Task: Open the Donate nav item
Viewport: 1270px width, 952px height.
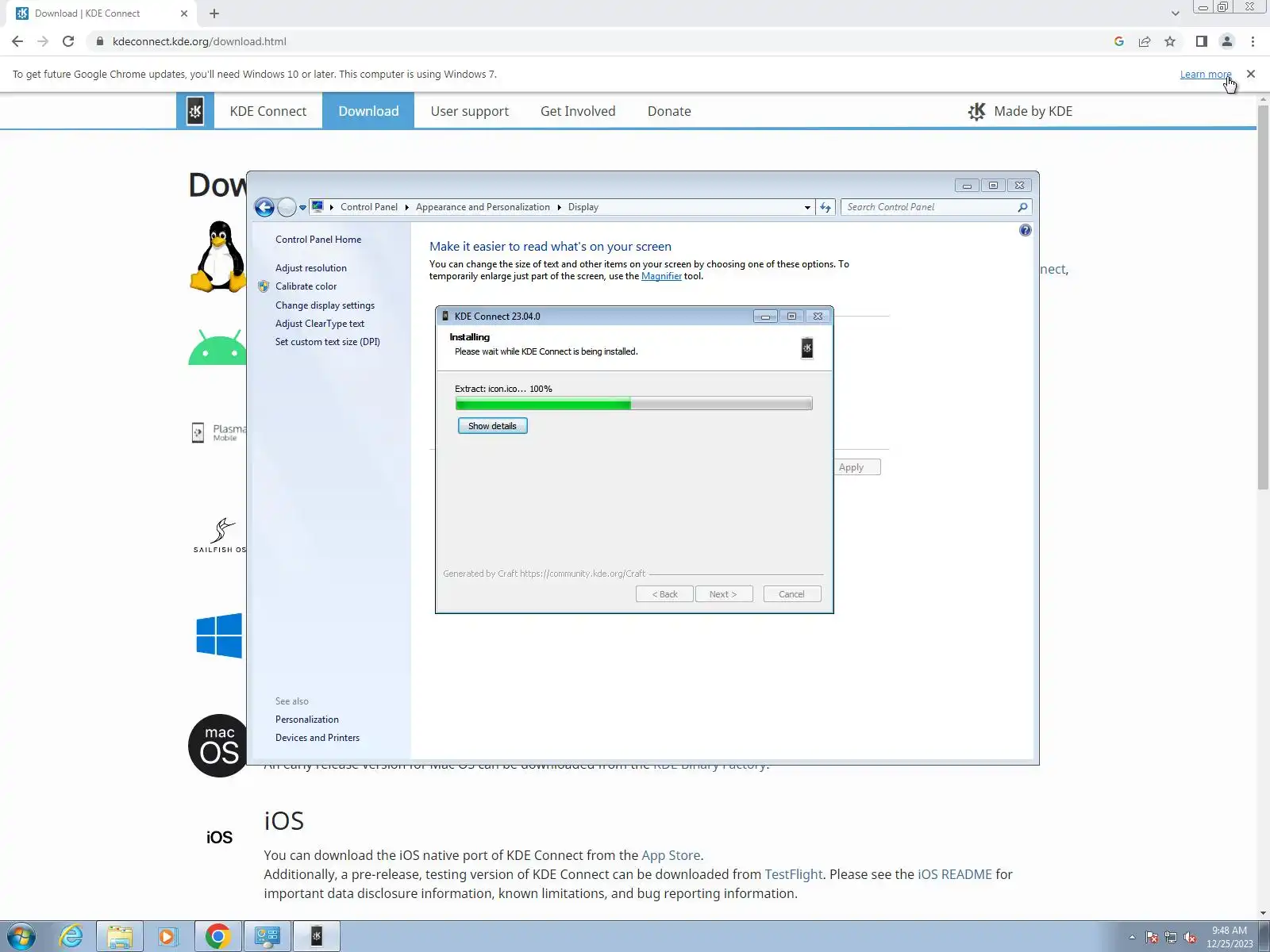Action: click(669, 111)
